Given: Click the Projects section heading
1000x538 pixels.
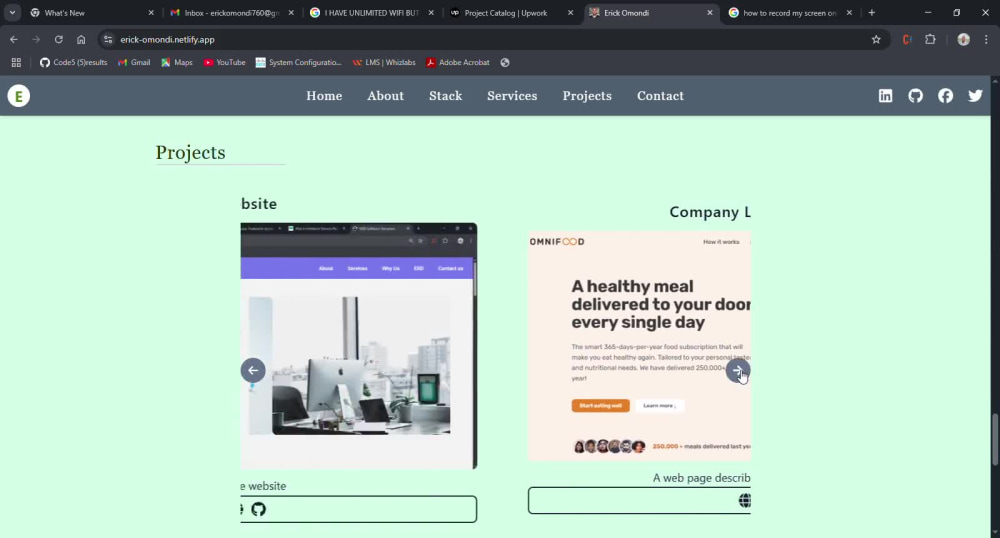Looking at the screenshot, I should (191, 153).
